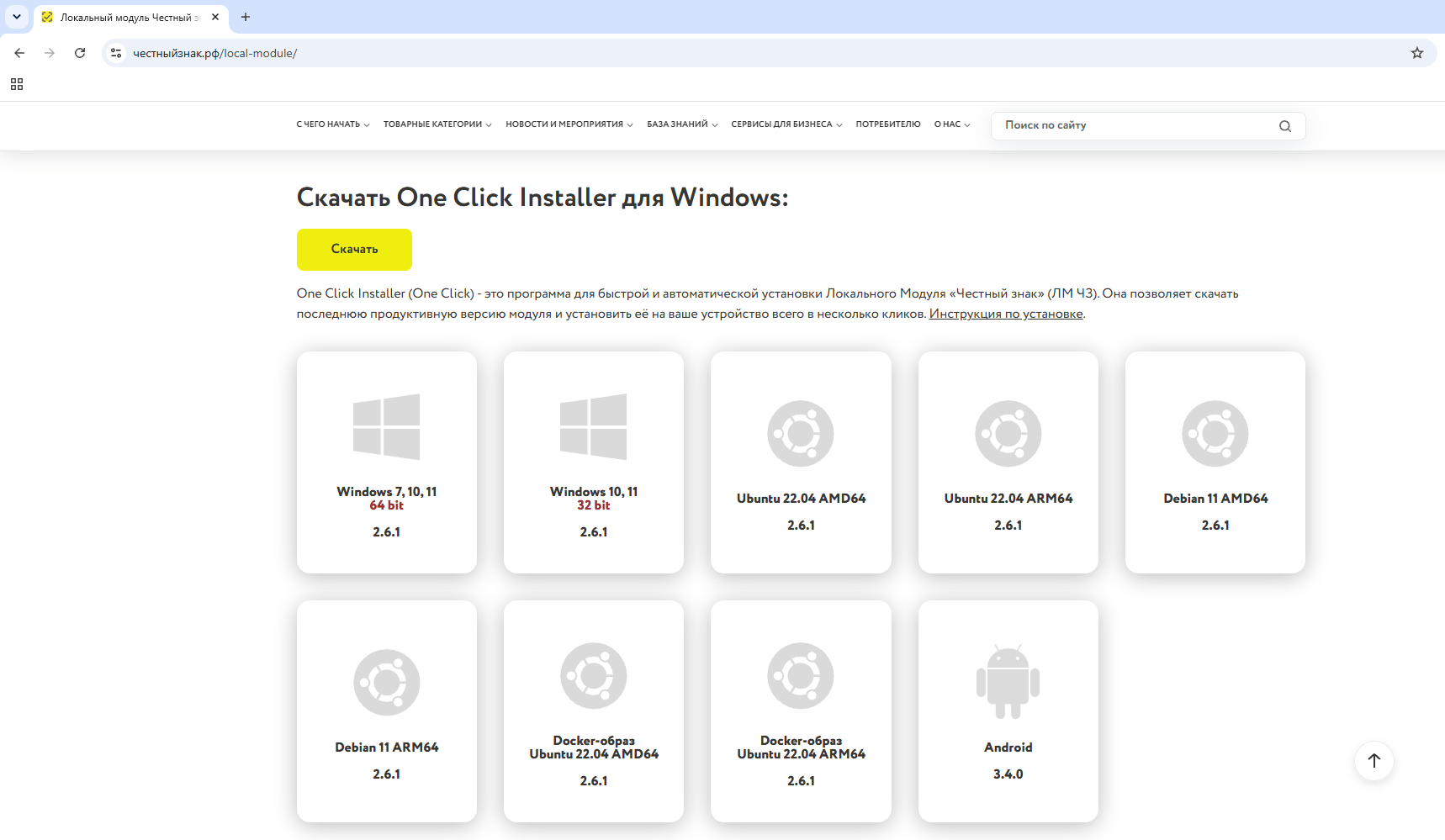Open the tab search dropdown arrow
1445x840 pixels.
tap(17, 17)
